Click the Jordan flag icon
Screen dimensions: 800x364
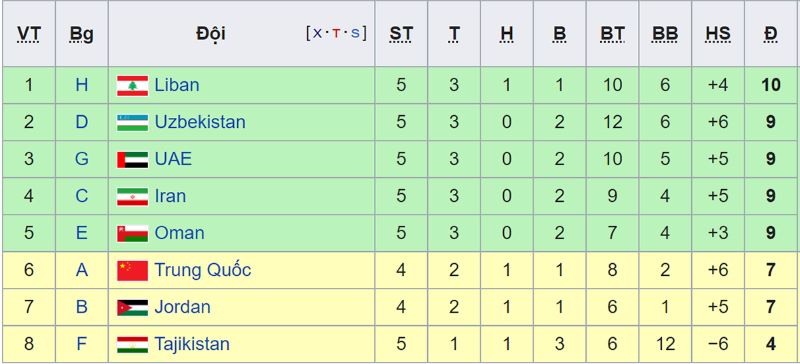coord(132,307)
